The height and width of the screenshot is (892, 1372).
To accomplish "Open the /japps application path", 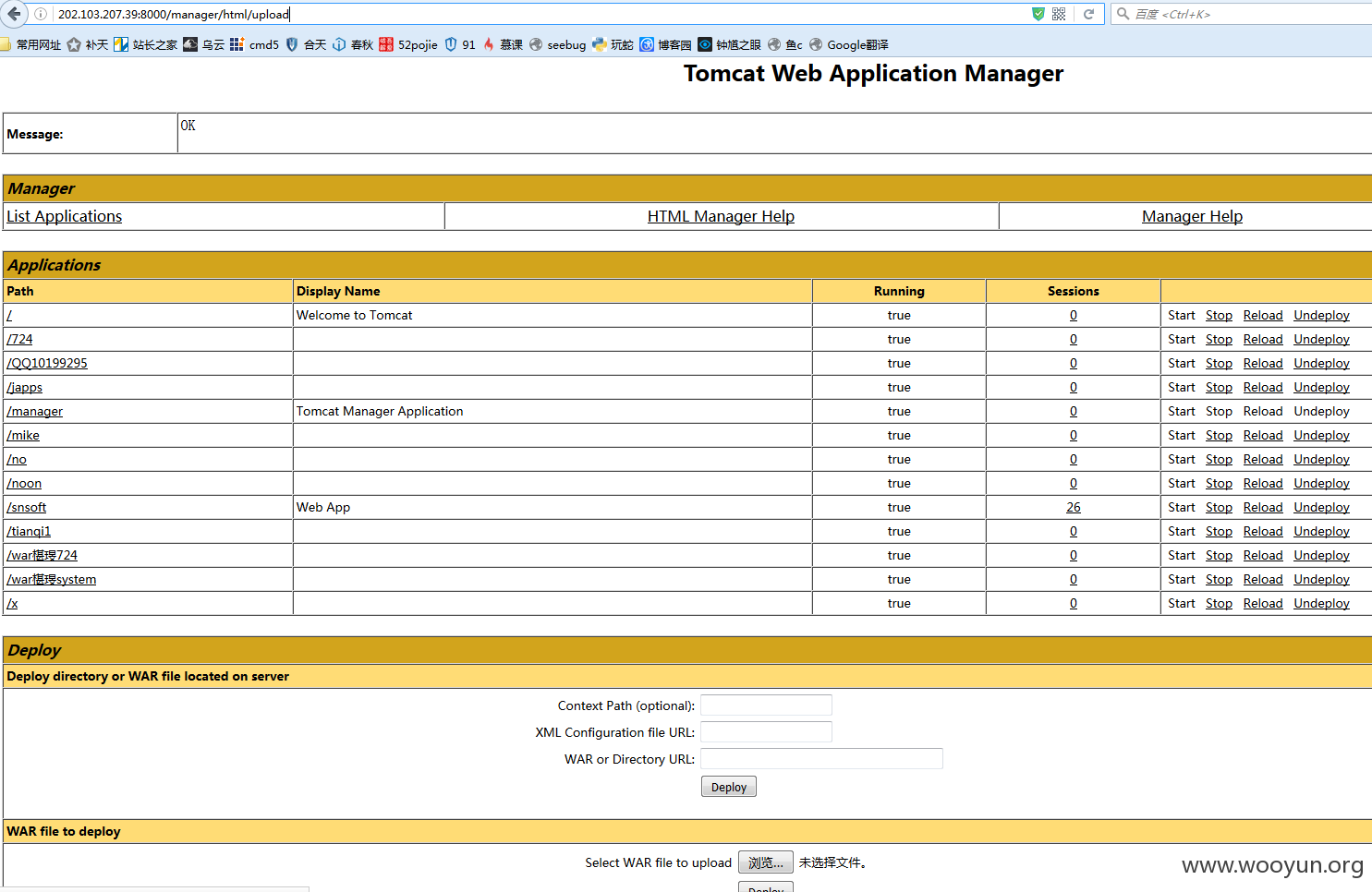I will click(x=24, y=387).
